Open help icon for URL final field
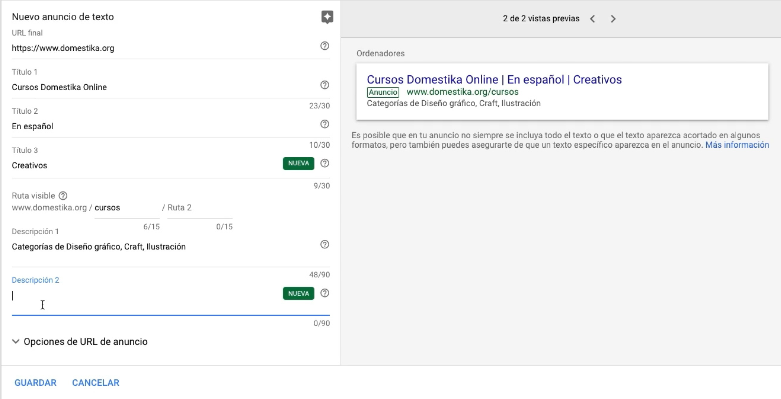The image size is (781, 399). [x=324, y=46]
